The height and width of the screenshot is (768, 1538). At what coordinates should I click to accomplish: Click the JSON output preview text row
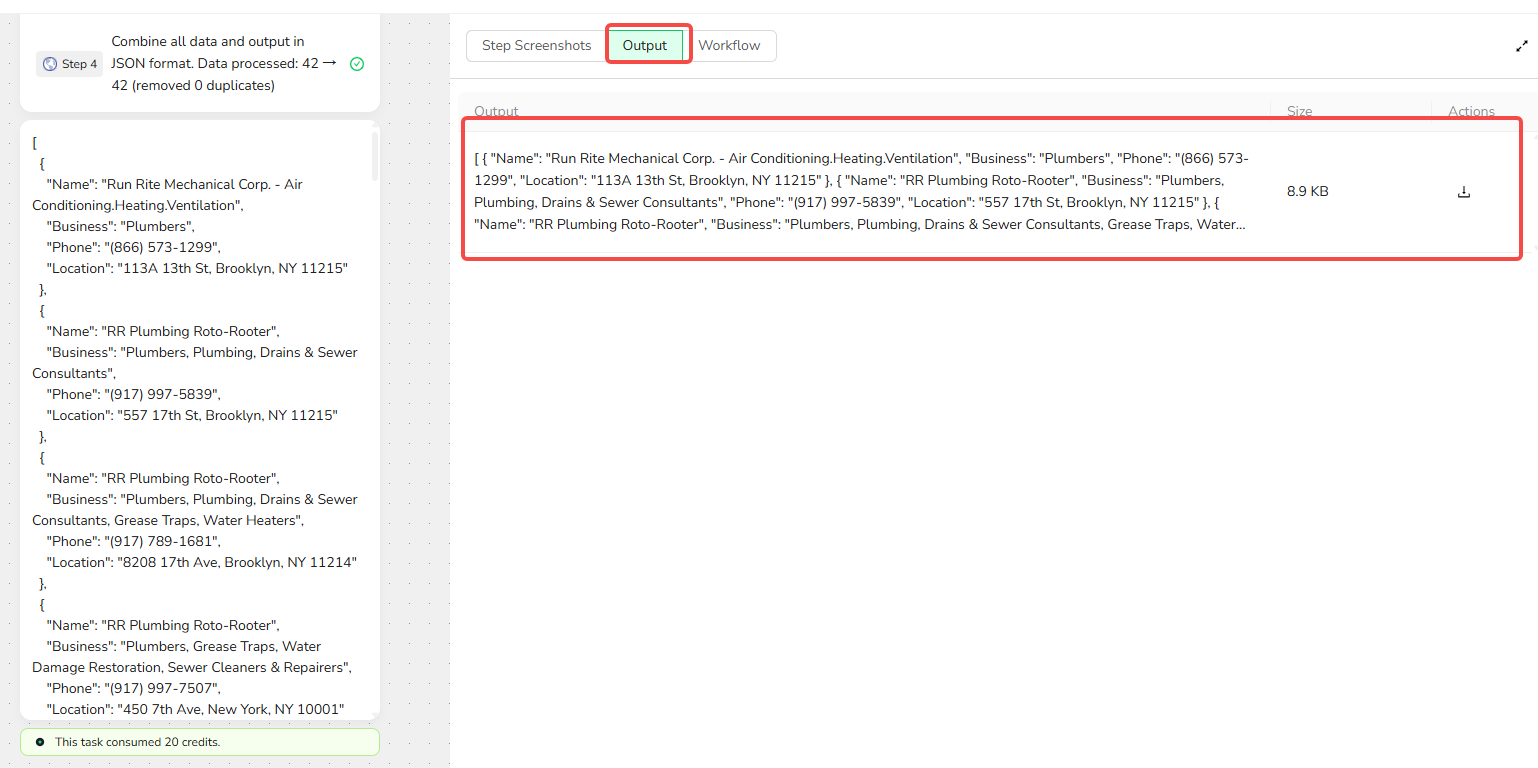[x=861, y=192]
